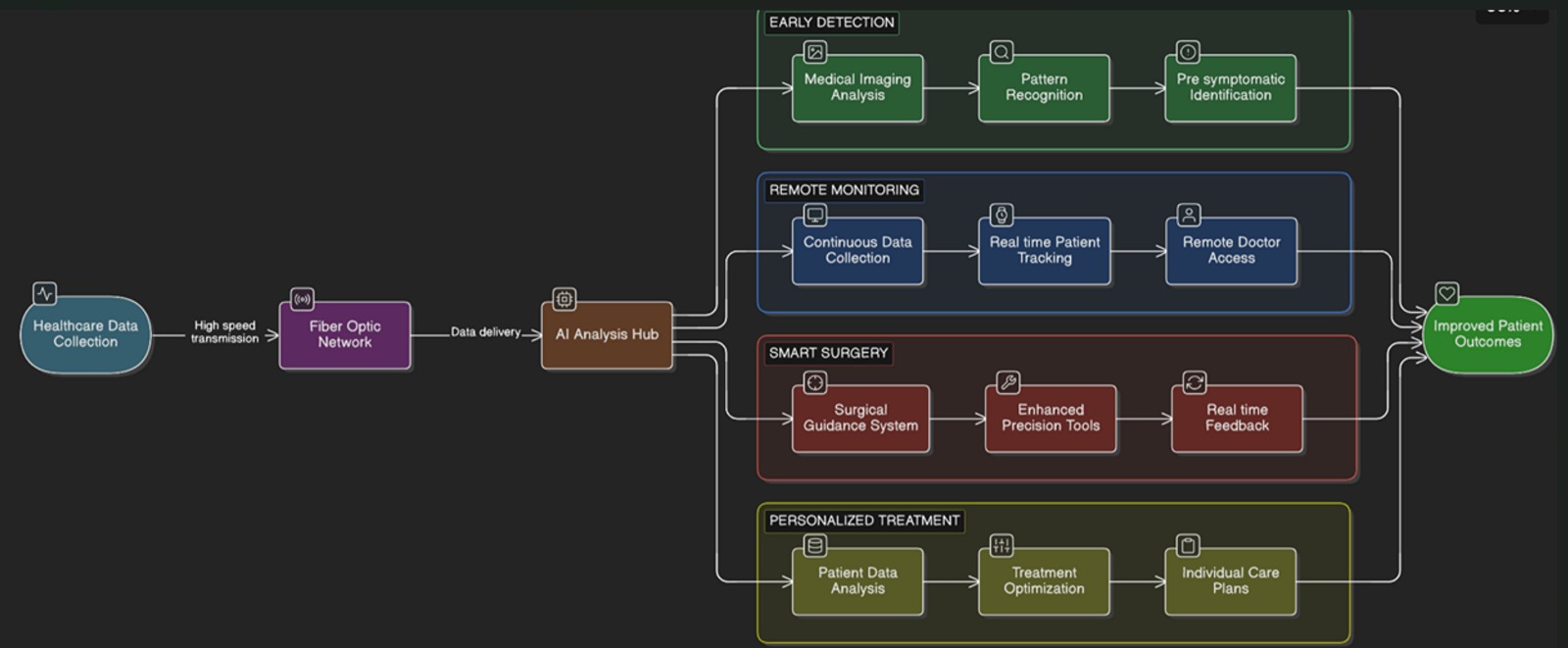Click the wrench icon above Enhanced Precision Tools

[x=1008, y=382]
